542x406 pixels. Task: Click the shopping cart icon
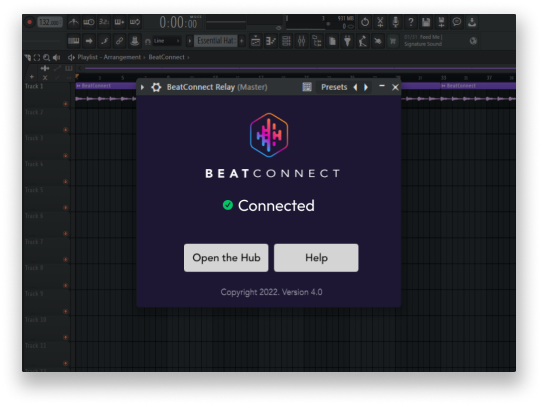[x=393, y=41]
